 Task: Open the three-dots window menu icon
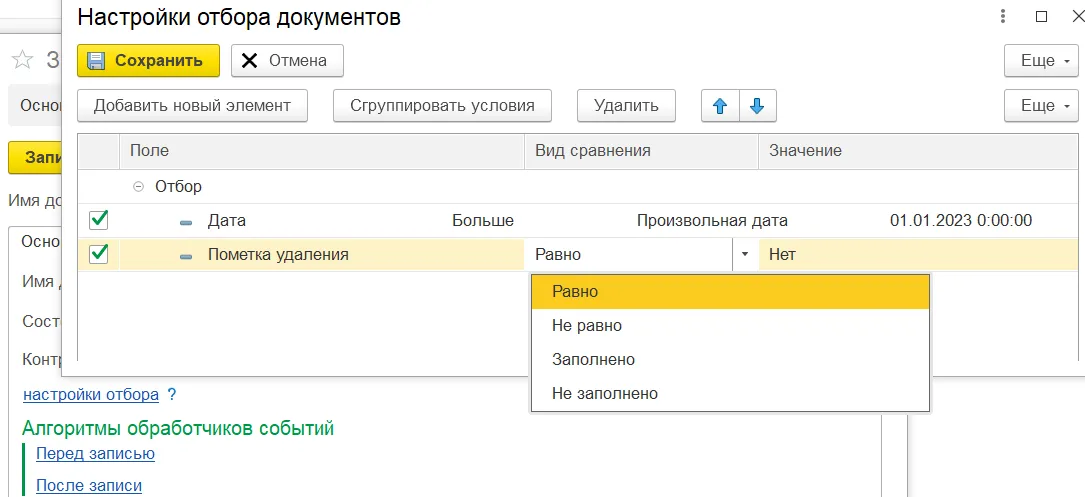1003,17
